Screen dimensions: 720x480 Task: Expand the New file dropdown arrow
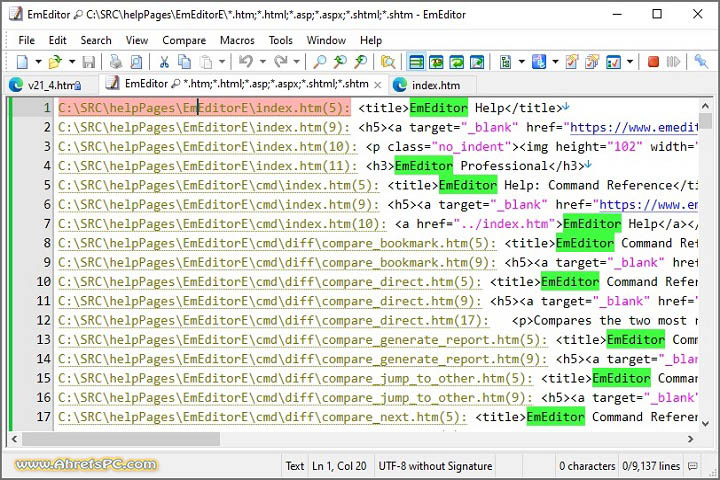pyautogui.click(x=38, y=62)
